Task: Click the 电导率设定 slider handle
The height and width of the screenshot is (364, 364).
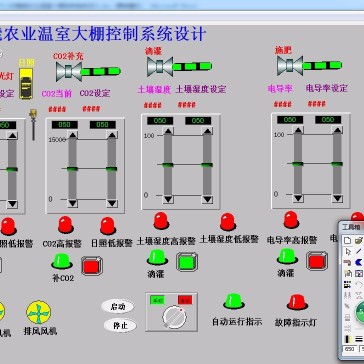Action: pyautogui.click(x=337, y=164)
